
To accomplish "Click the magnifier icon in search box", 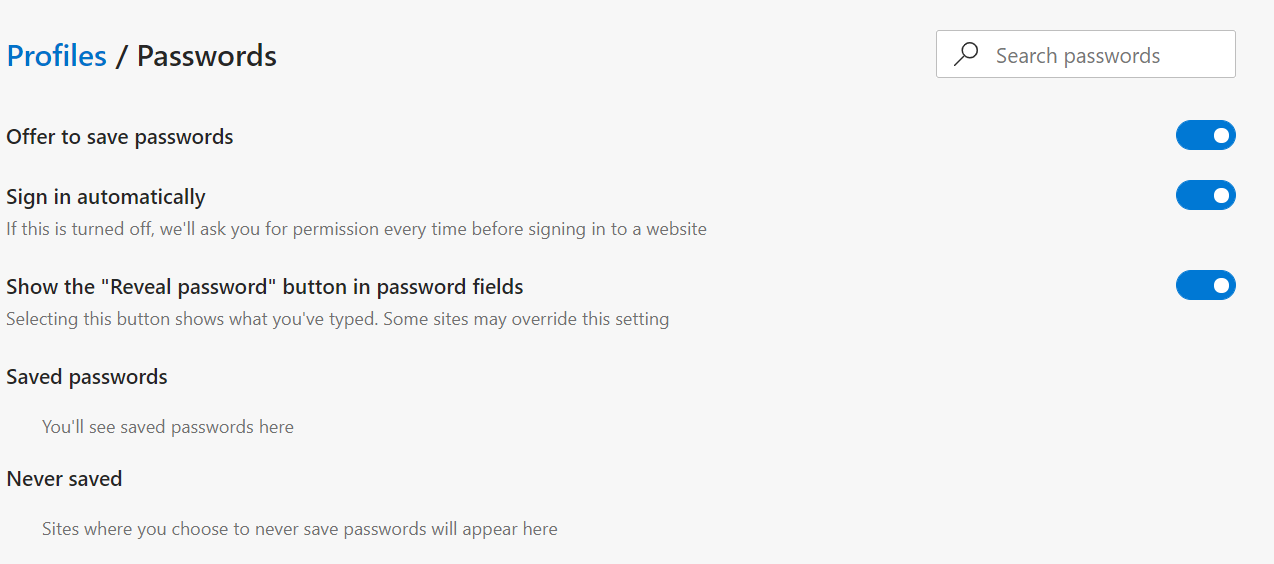I will click(966, 55).
